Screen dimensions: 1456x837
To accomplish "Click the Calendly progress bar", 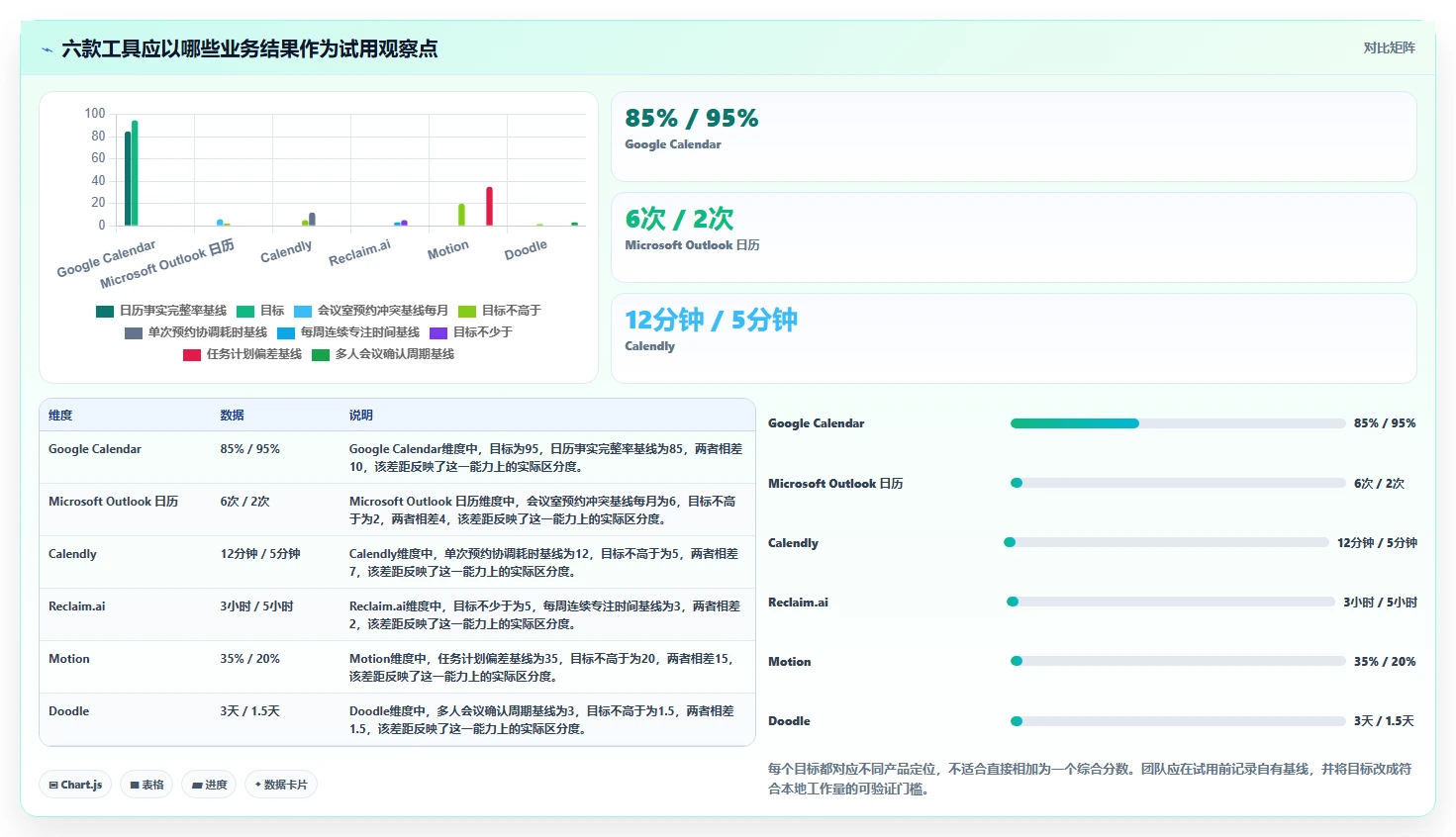I will (x=1166, y=542).
